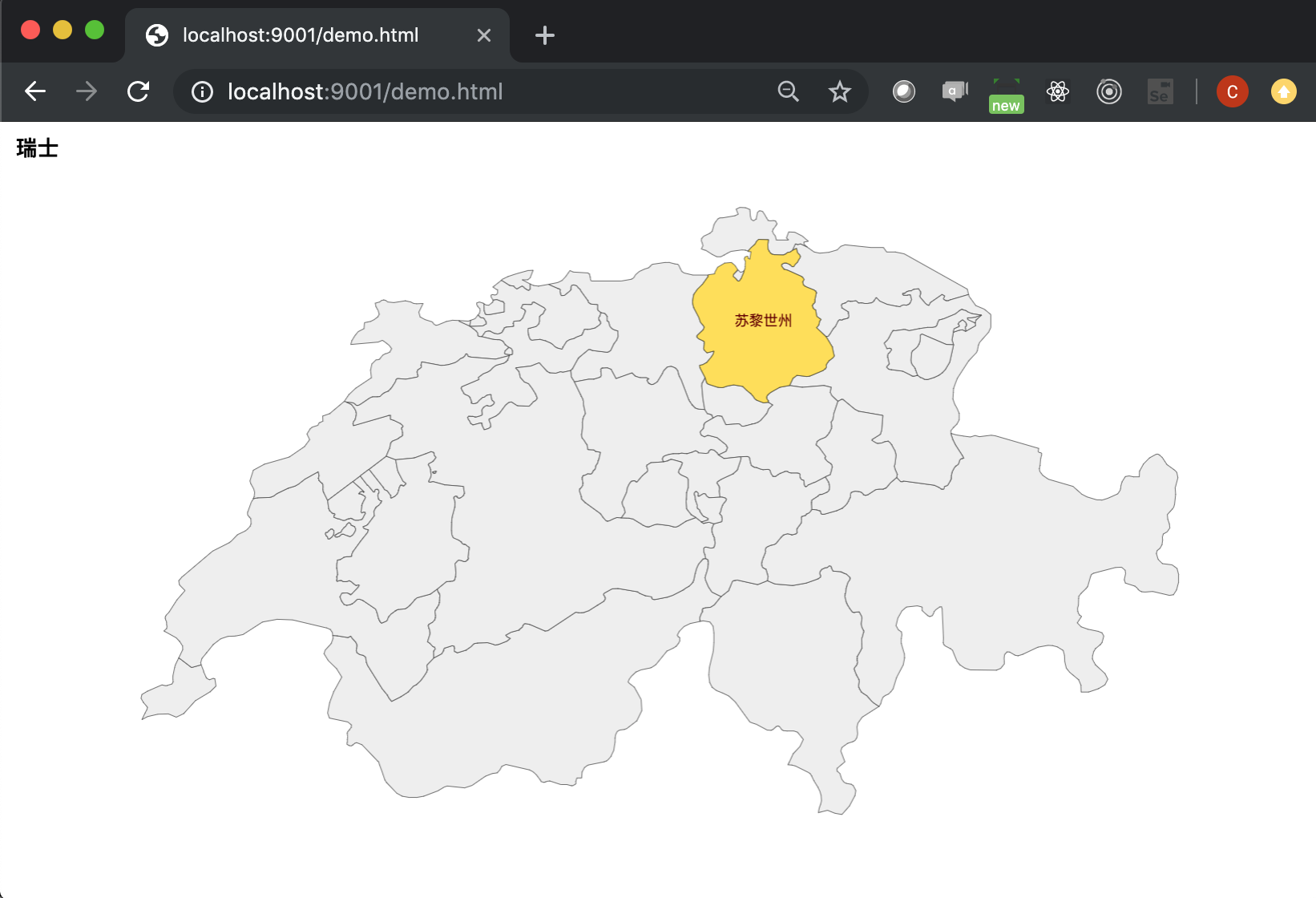
Task: Click the magnifier zoom icon in the address bar
Action: click(788, 91)
